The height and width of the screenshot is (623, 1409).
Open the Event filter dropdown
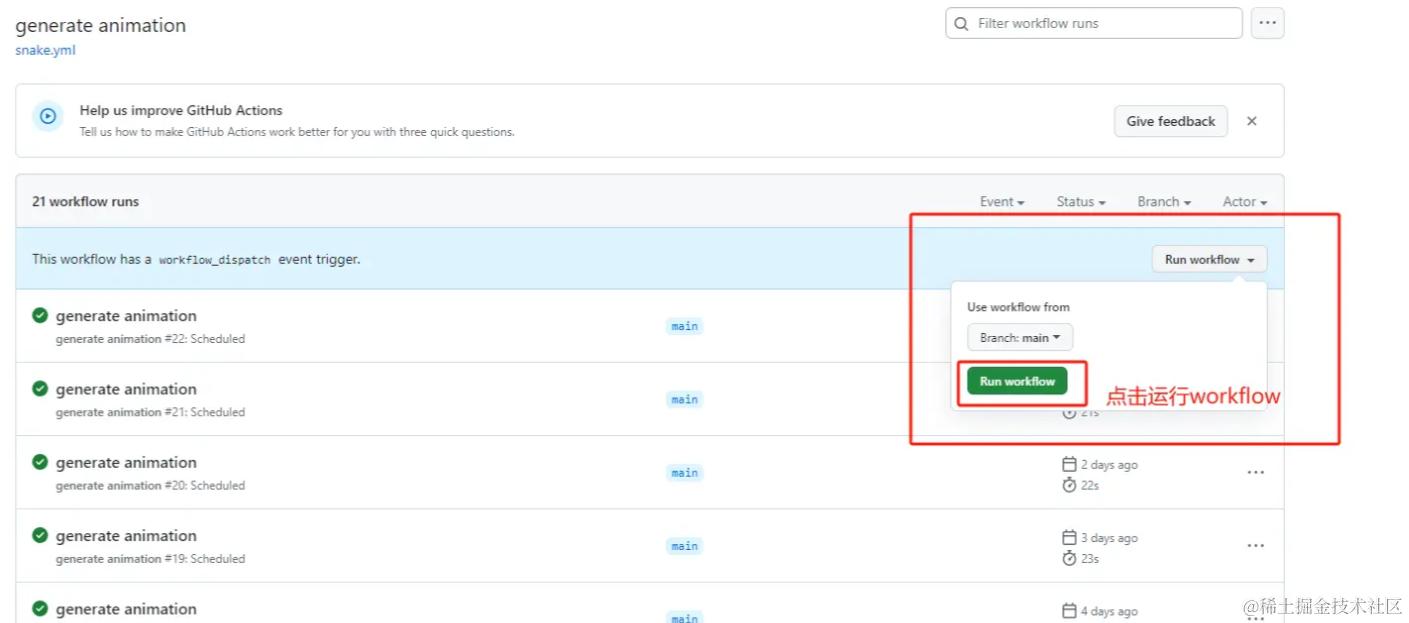point(1002,201)
